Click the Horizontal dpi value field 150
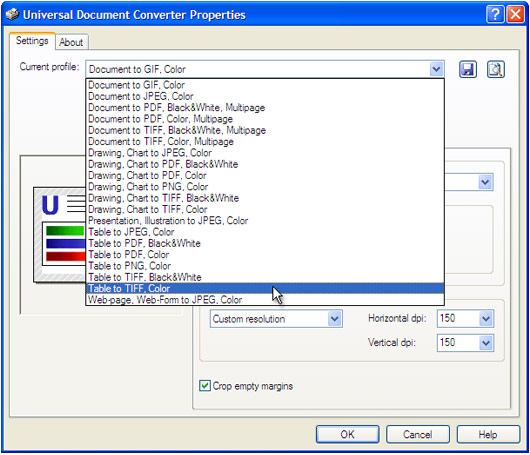This screenshot has height=455, width=530. tap(458, 318)
